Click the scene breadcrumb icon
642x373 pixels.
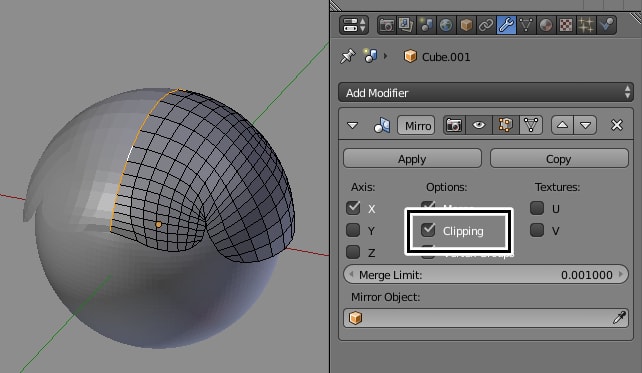coord(371,56)
